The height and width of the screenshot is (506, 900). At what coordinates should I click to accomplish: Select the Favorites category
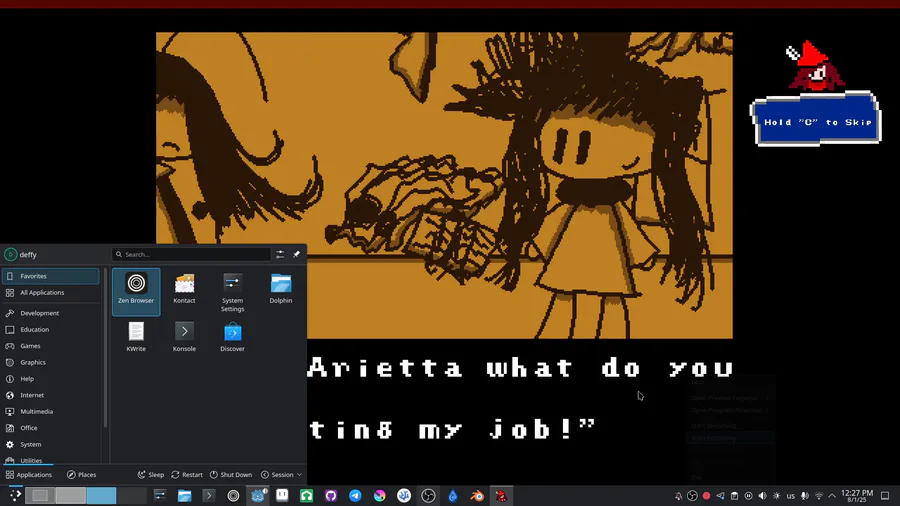click(x=51, y=276)
